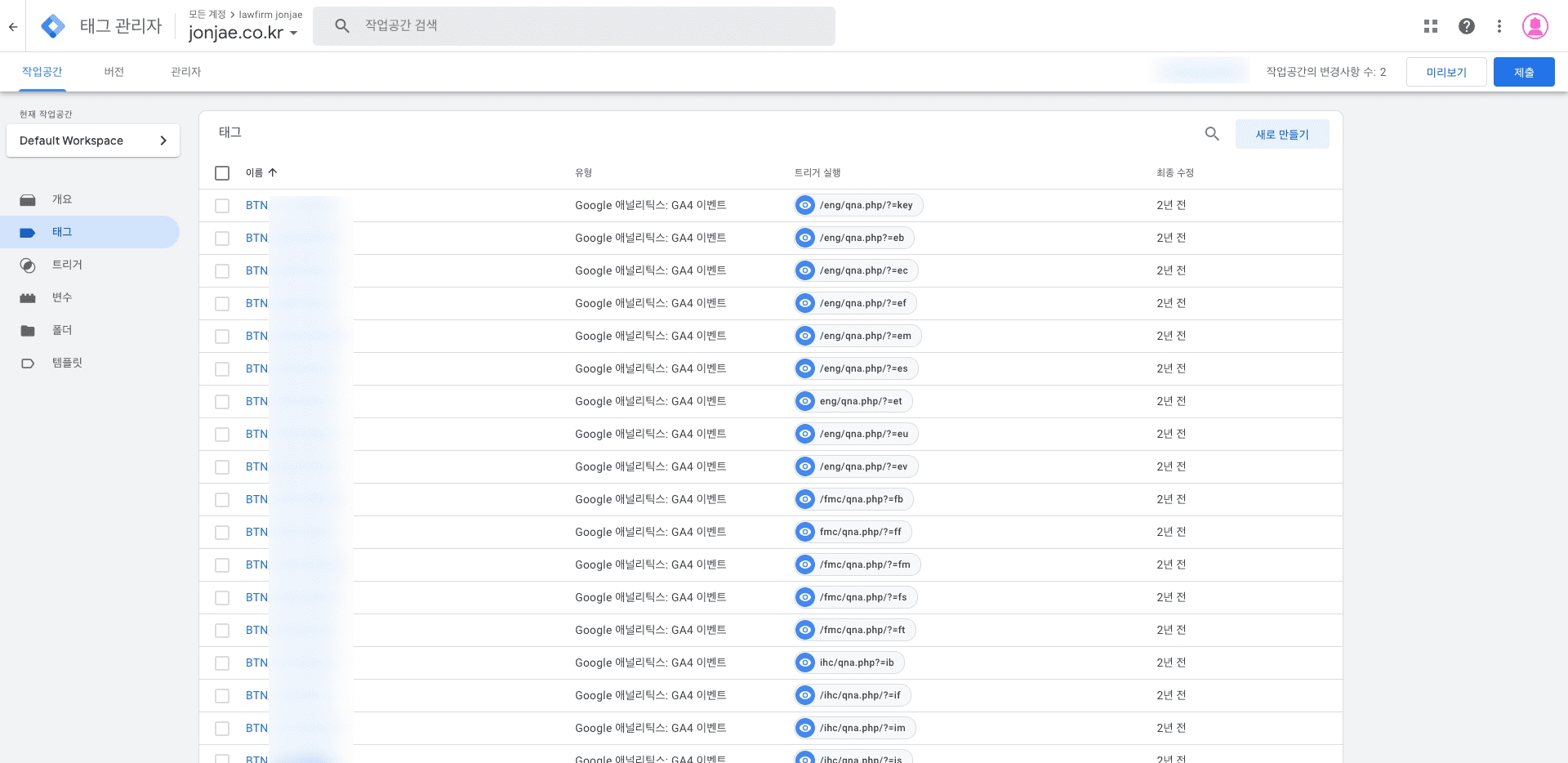Click the blue 제출 button
The height and width of the screenshot is (763, 1568).
click(1523, 72)
